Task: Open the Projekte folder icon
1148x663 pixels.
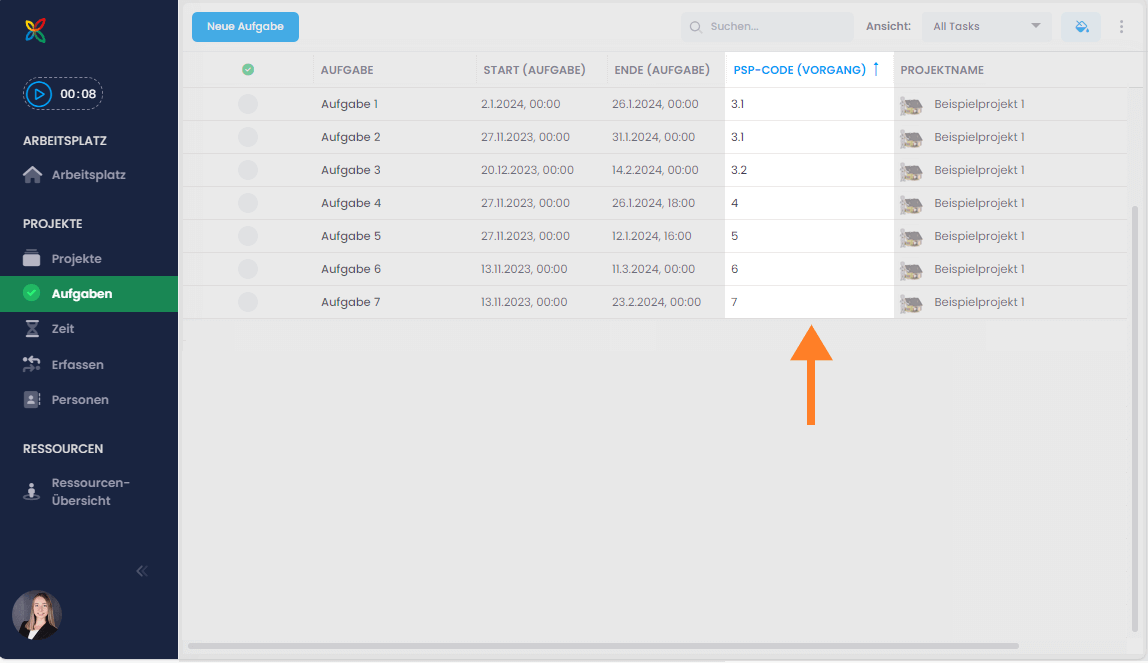Action: click(31, 258)
